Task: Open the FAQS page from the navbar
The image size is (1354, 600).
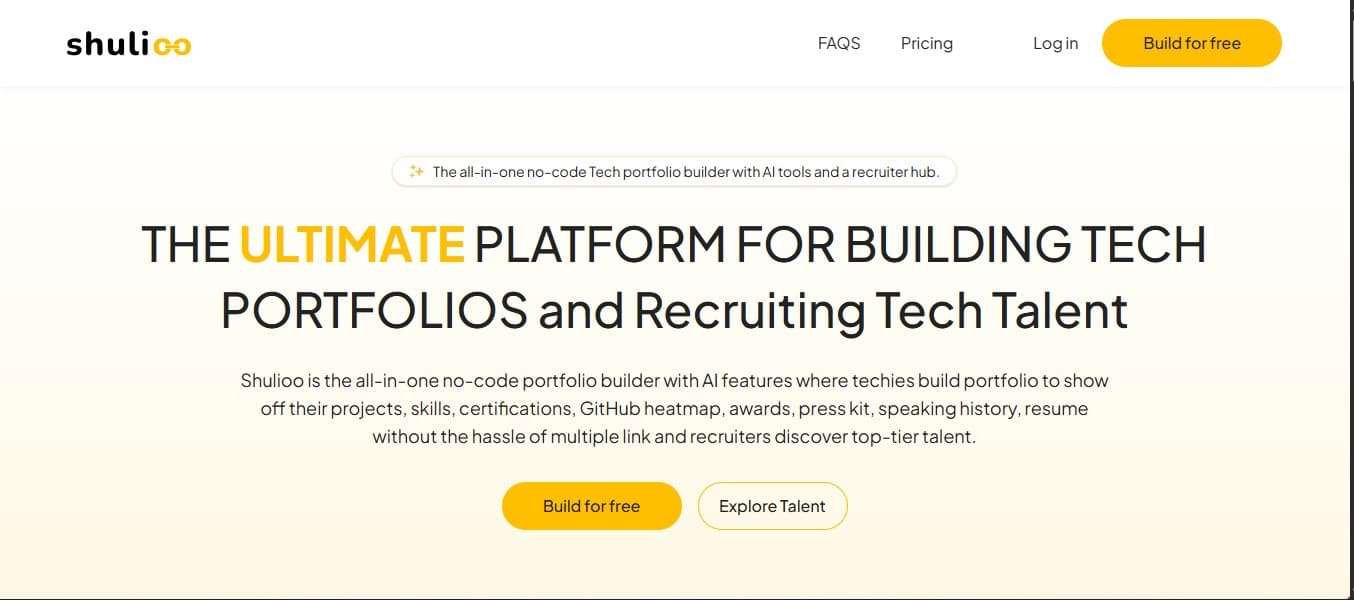Action: coord(839,43)
